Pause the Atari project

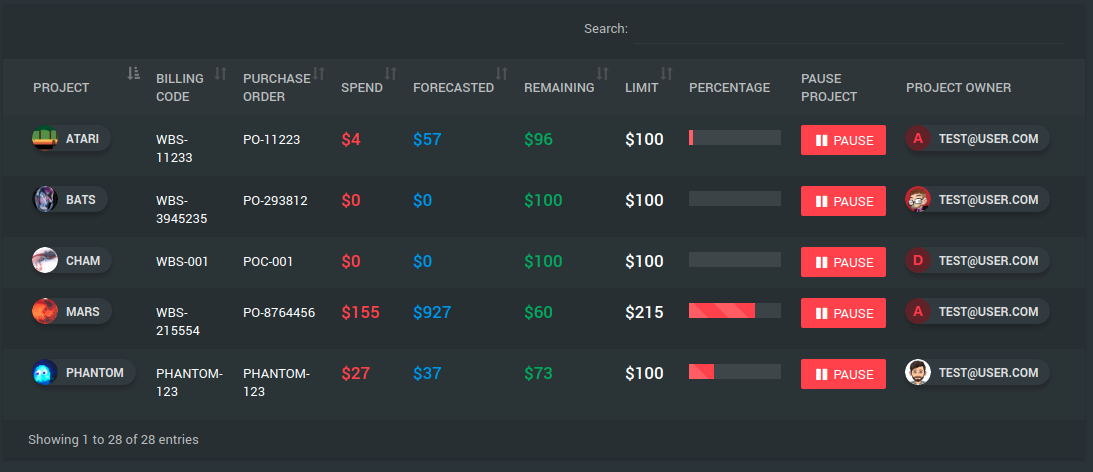pyautogui.click(x=843, y=140)
